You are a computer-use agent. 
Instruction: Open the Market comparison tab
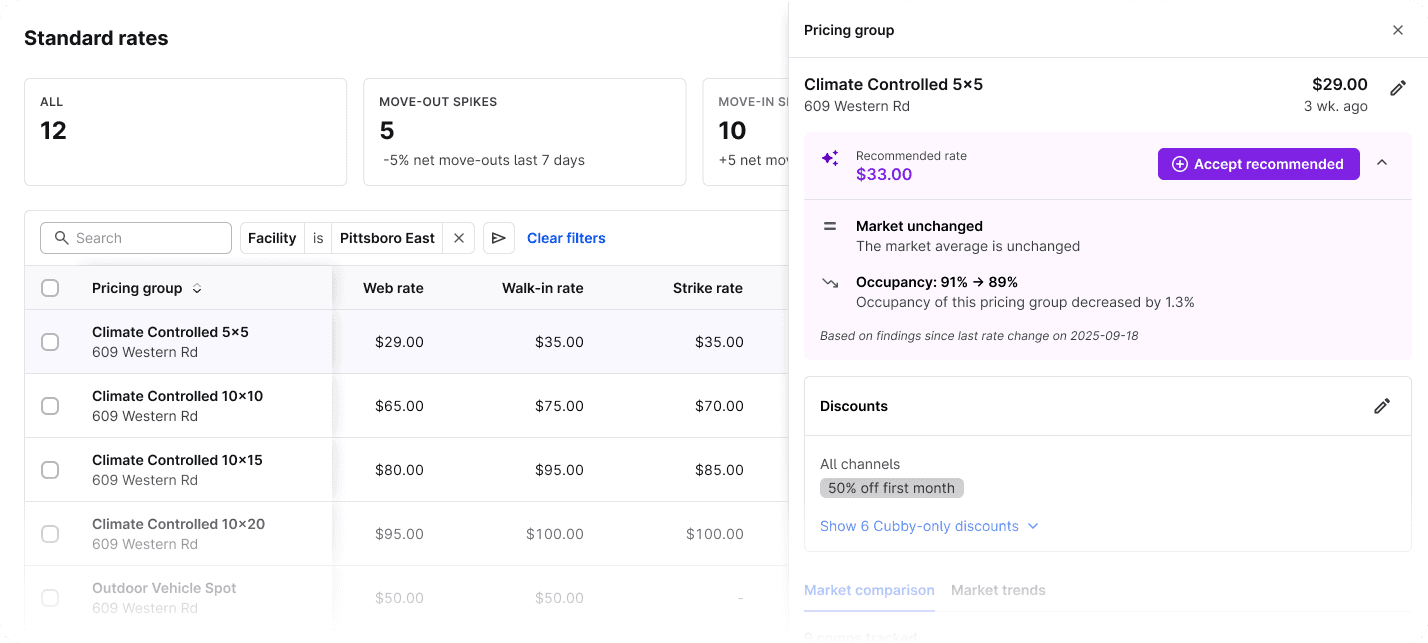(x=869, y=590)
